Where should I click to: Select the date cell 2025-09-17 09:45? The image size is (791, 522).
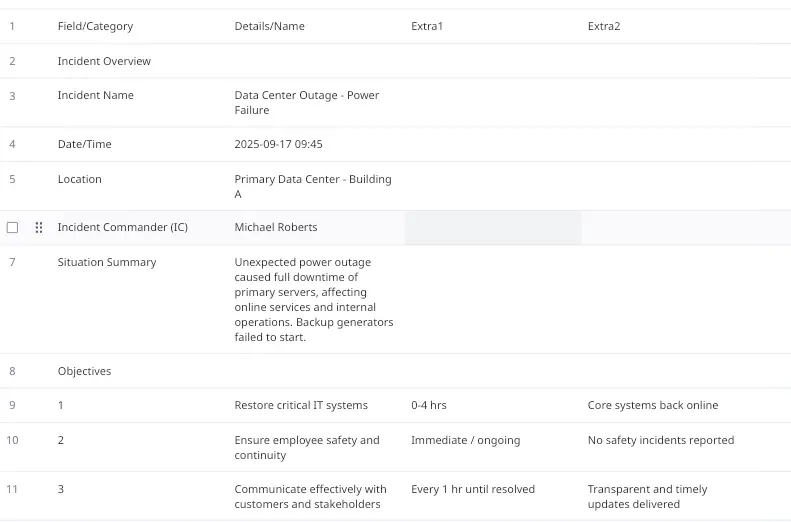point(278,144)
